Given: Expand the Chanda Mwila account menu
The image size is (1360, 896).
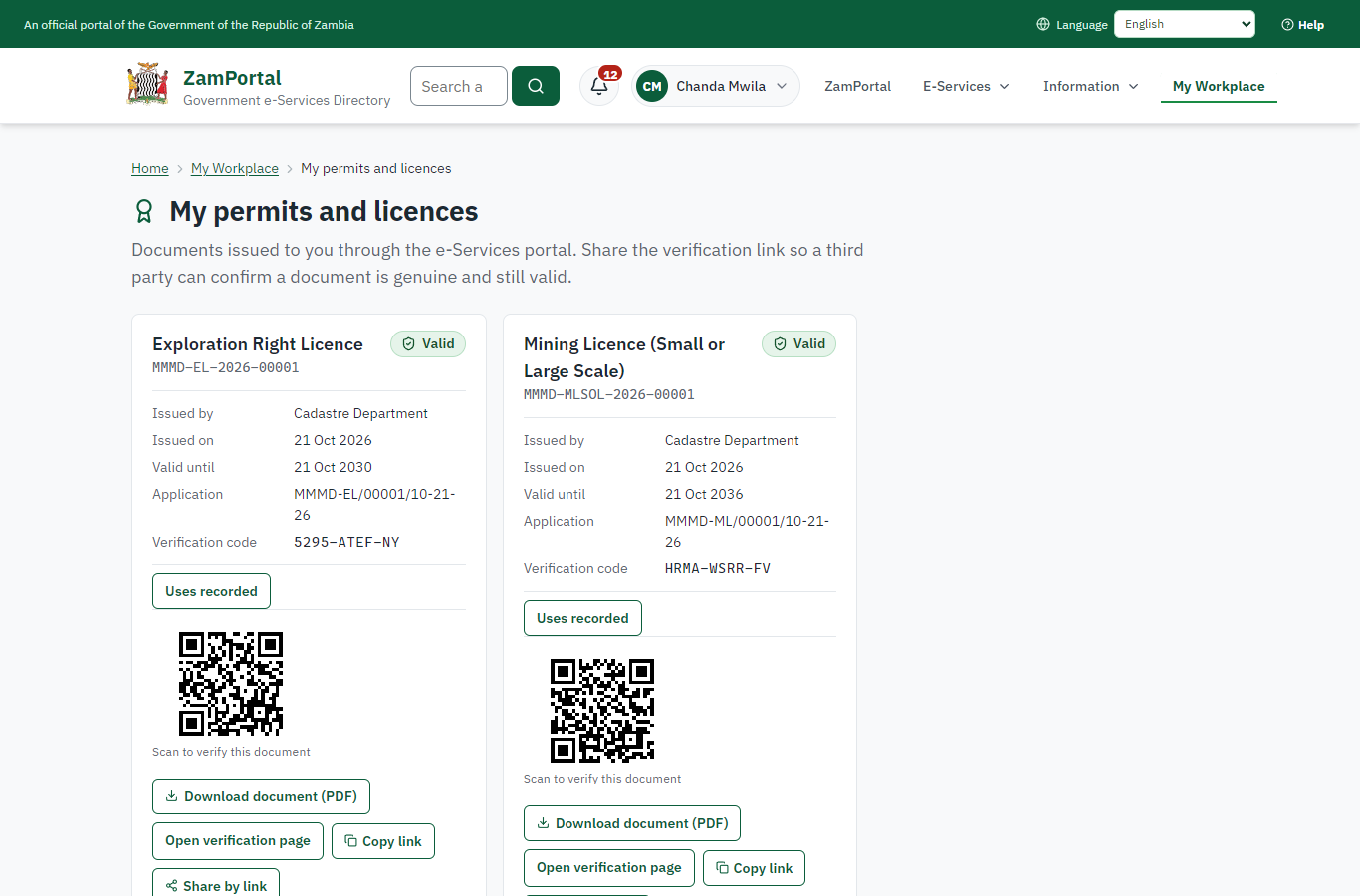Looking at the screenshot, I should 716,86.
